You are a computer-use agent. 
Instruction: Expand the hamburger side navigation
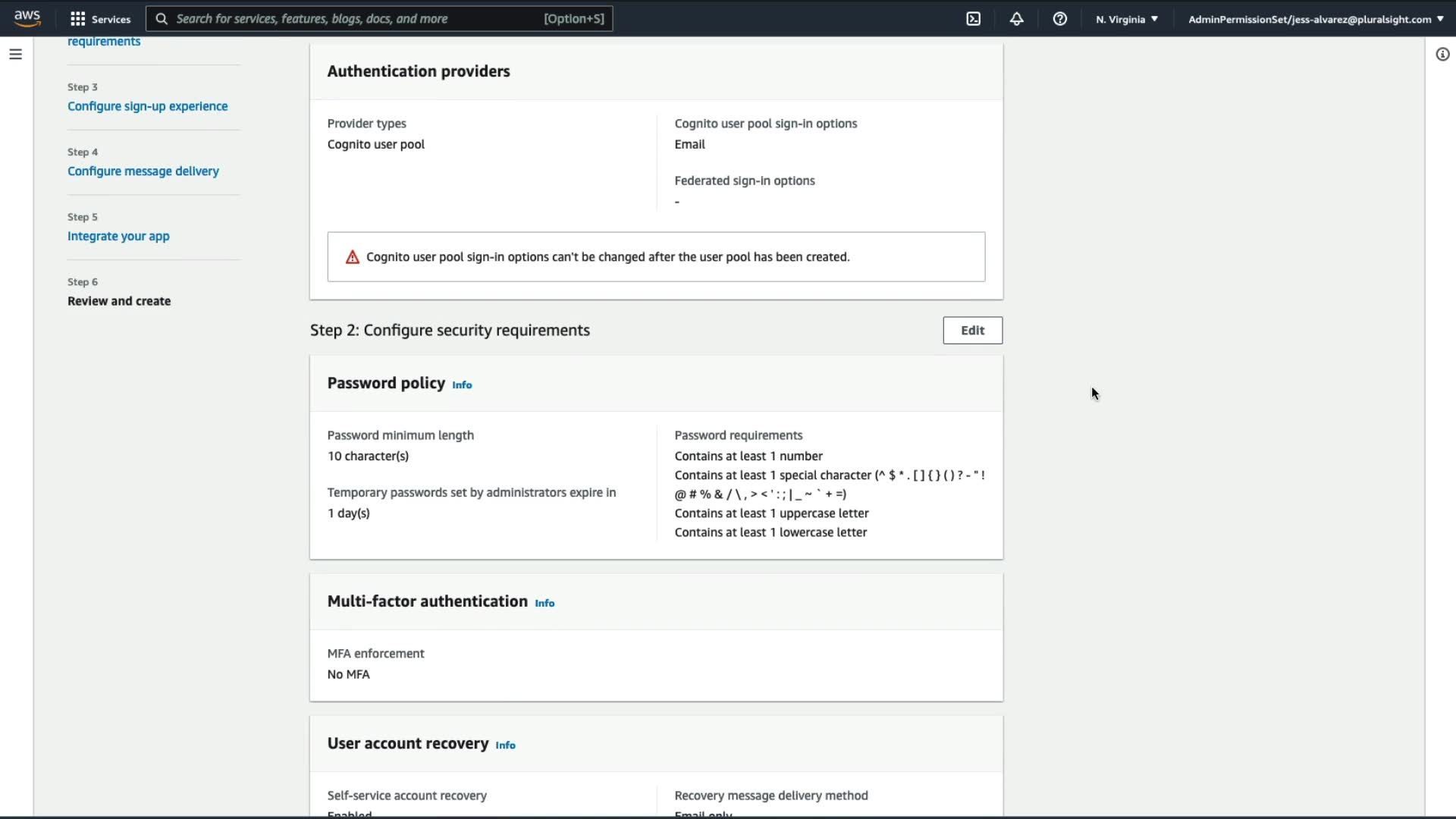tap(15, 55)
